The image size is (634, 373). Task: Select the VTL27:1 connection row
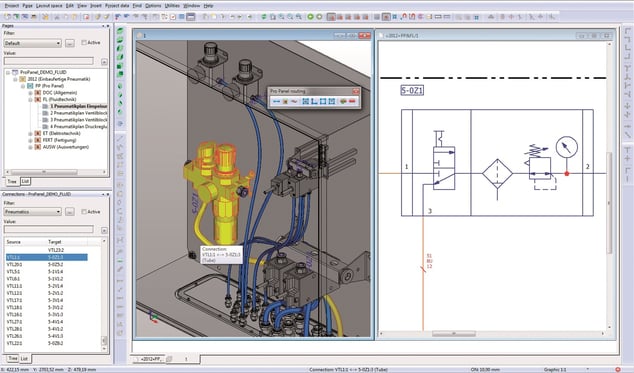[46, 322]
